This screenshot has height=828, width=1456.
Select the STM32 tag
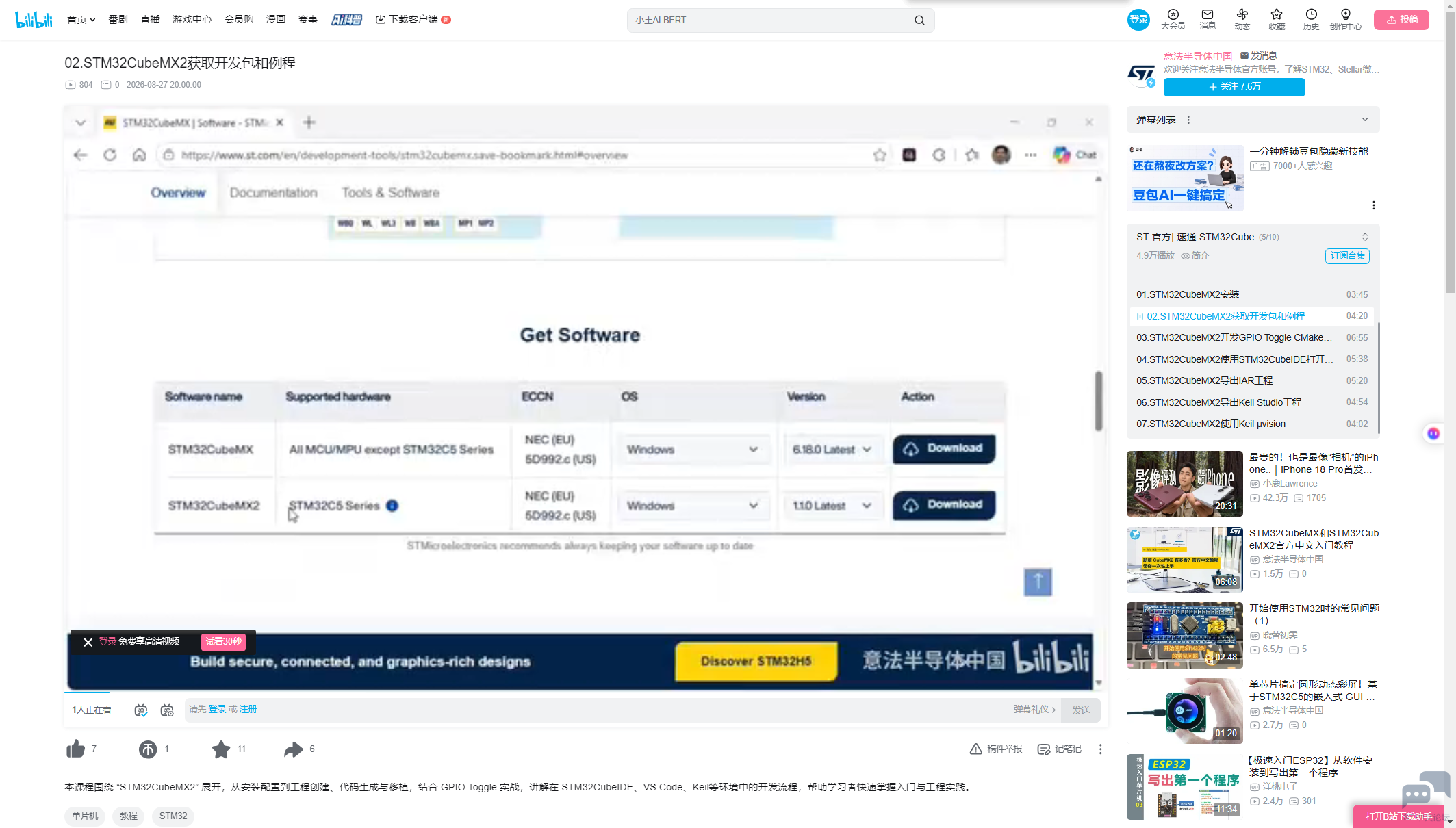(173, 816)
